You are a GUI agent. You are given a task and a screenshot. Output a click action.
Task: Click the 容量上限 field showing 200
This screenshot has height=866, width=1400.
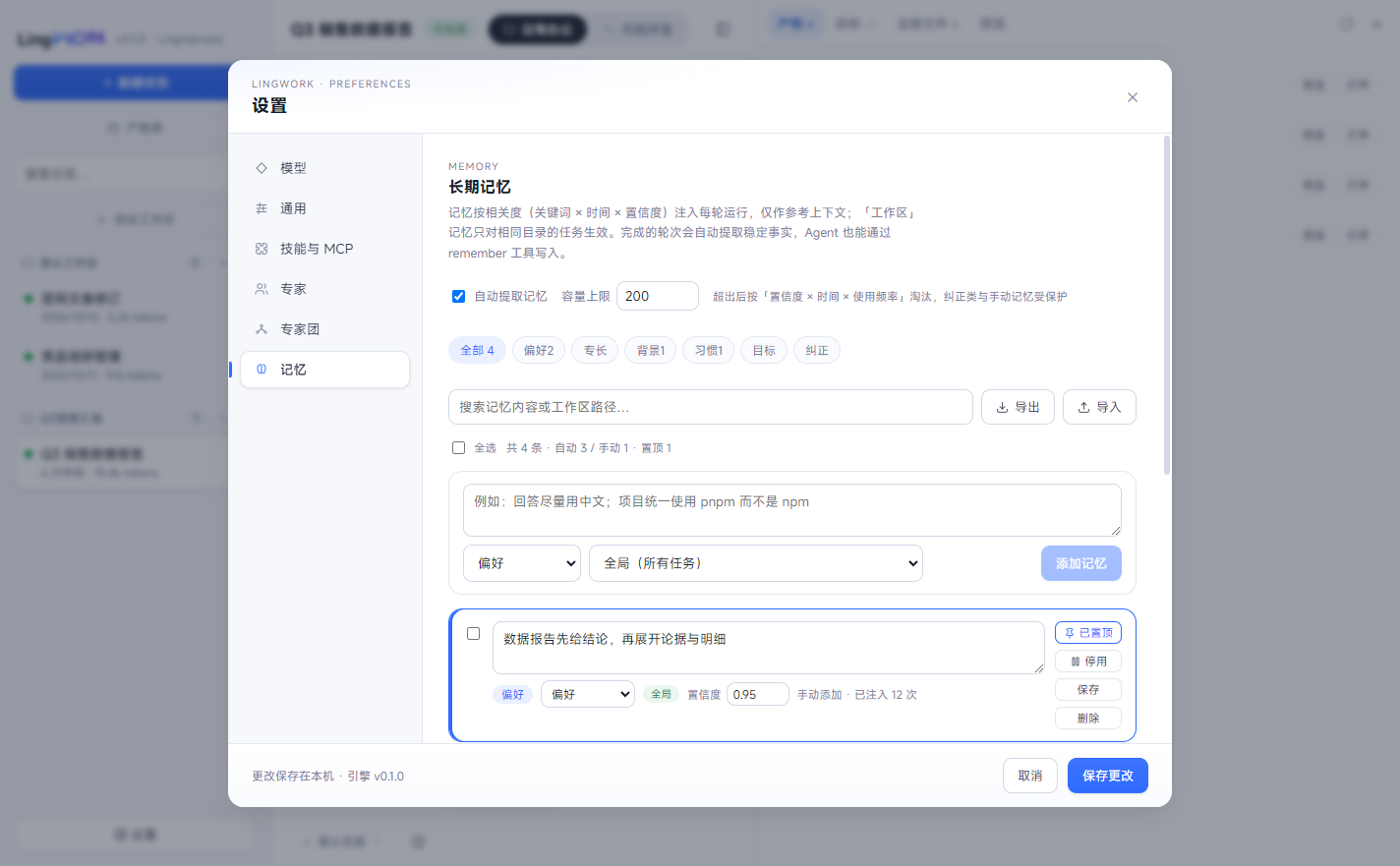(x=658, y=296)
